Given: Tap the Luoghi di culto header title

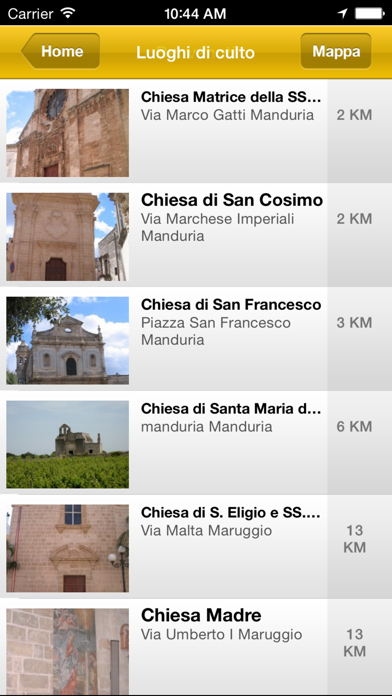Looking at the screenshot, I should click(195, 52).
